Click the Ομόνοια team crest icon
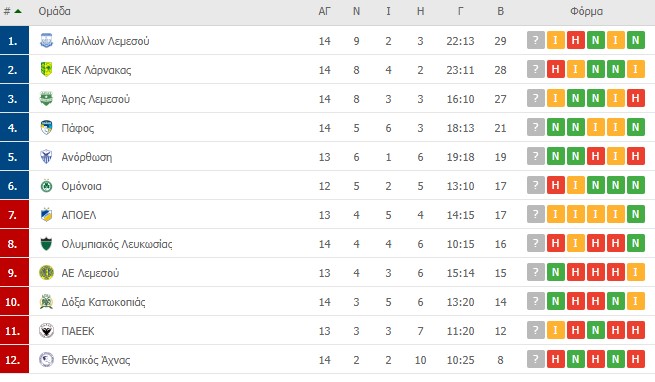The image size is (655, 382). click(x=46, y=186)
